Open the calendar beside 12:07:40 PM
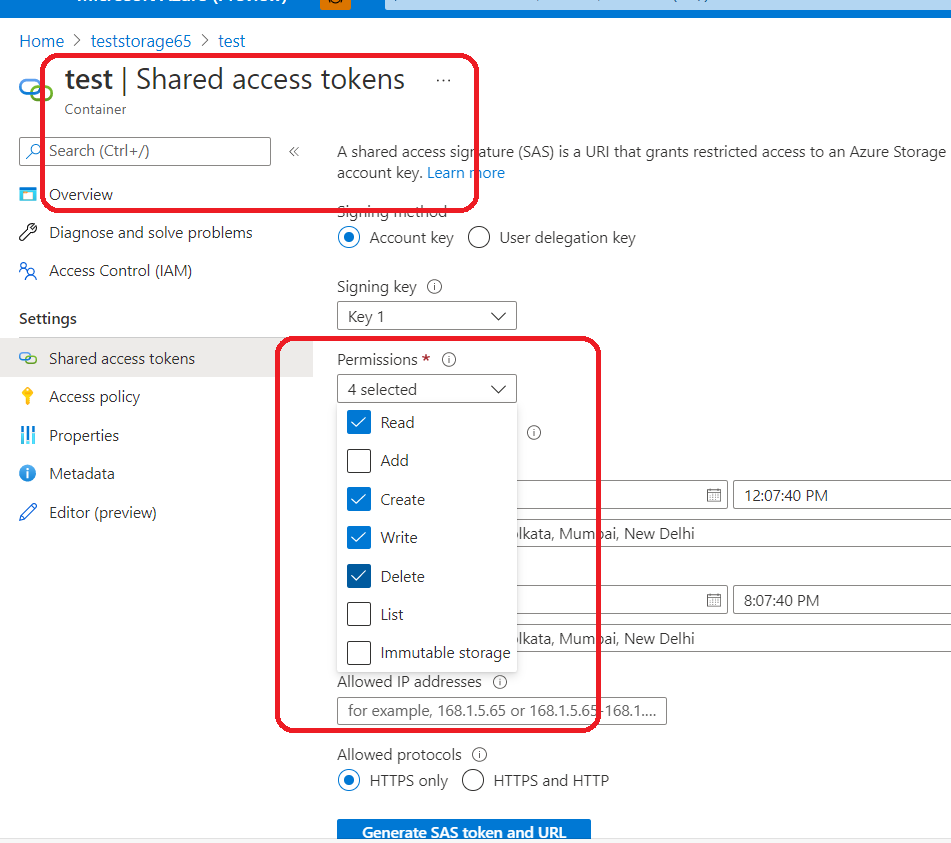This screenshot has height=843, width=951. (x=714, y=495)
